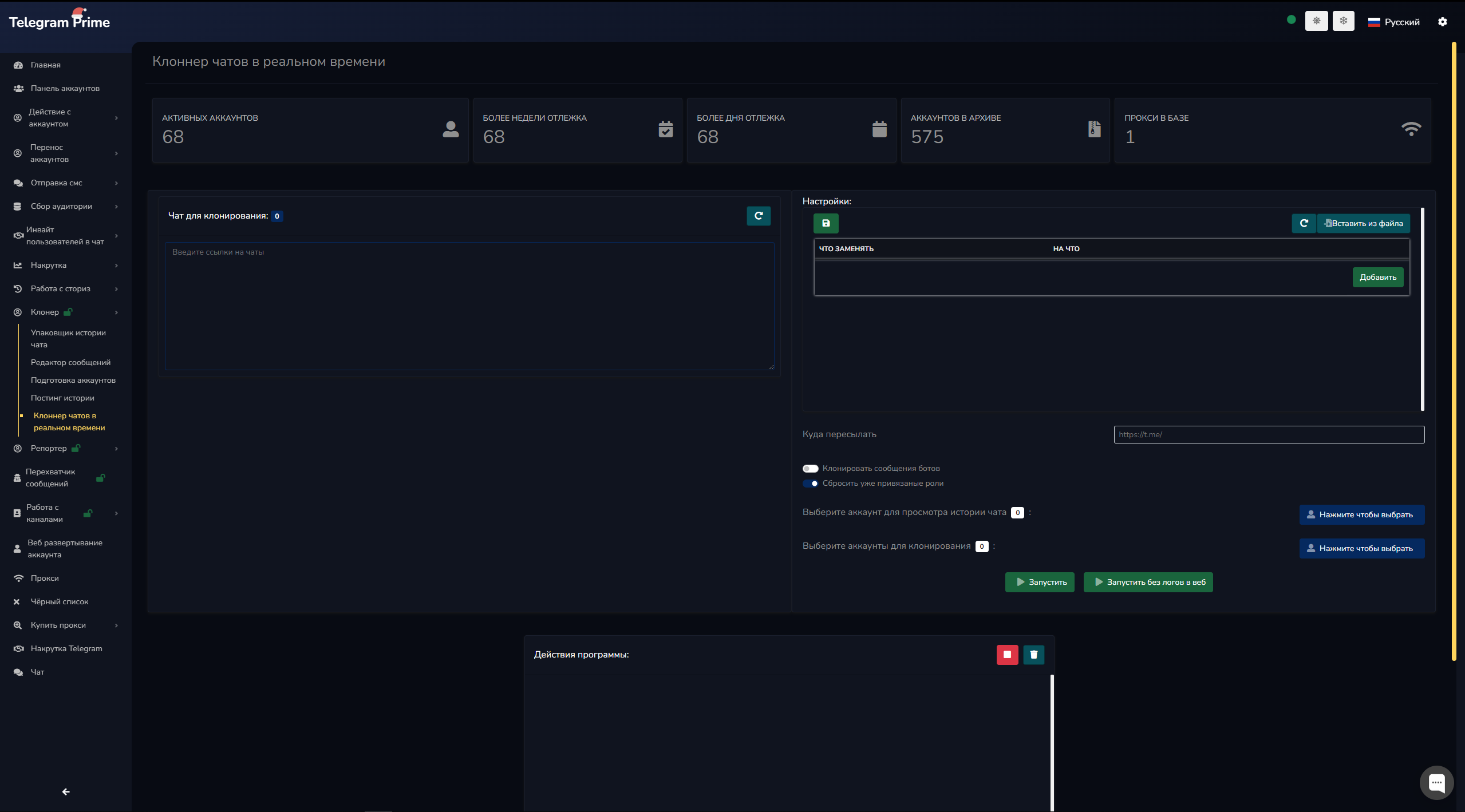The height and width of the screenshot is (812, 1465).
Task: Click Добавить to add replacement rule
Action: click(x=1377, y=278)
